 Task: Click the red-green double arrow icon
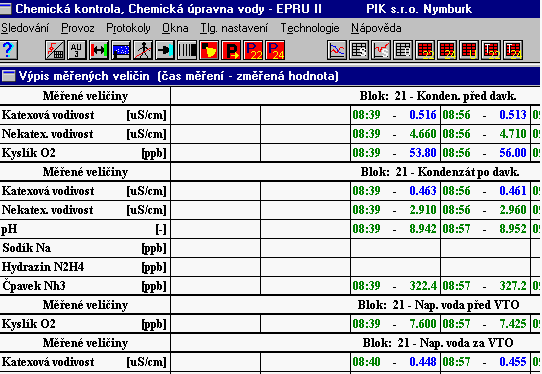99,50
